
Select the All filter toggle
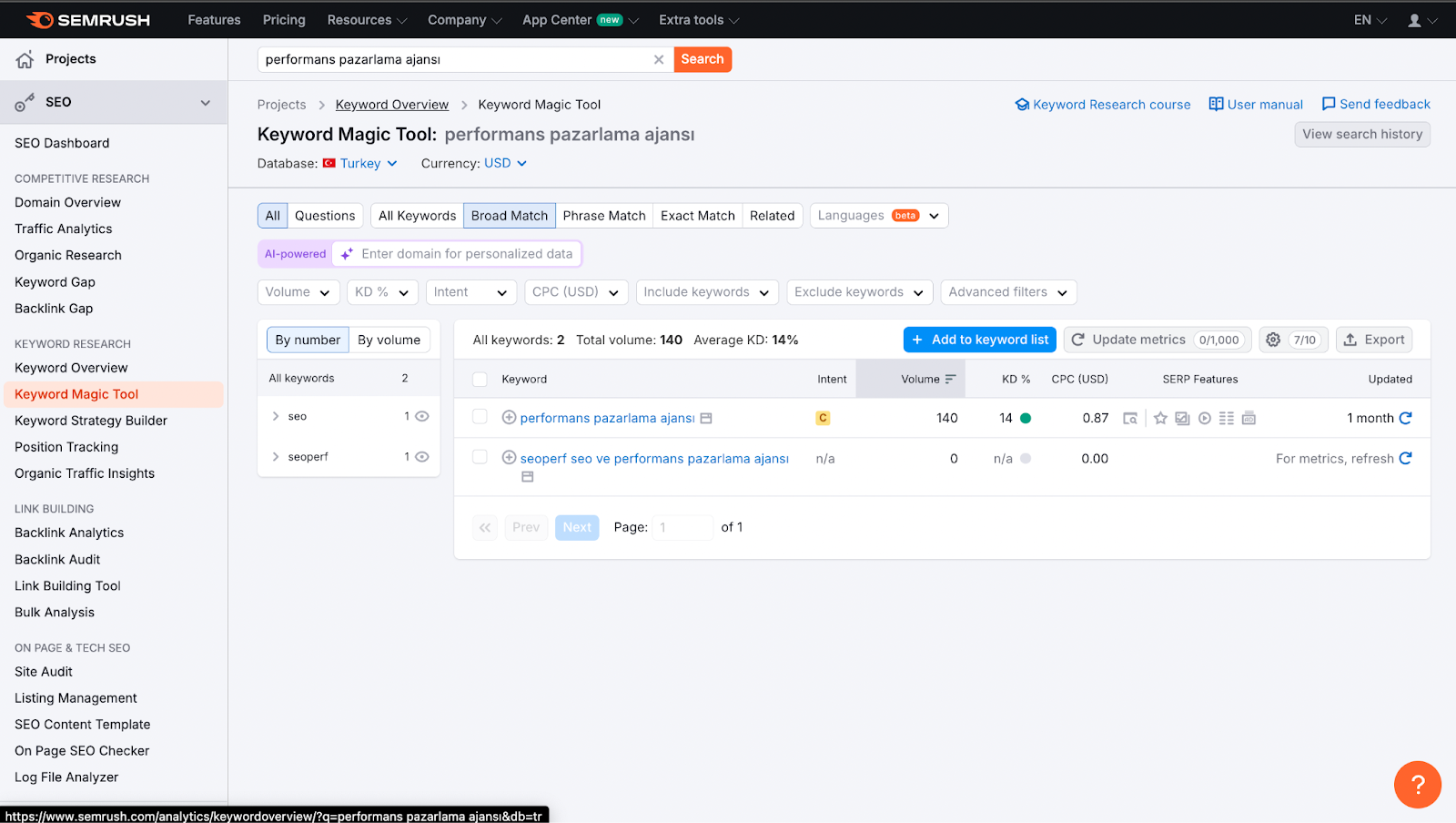[x=273, y=216]
